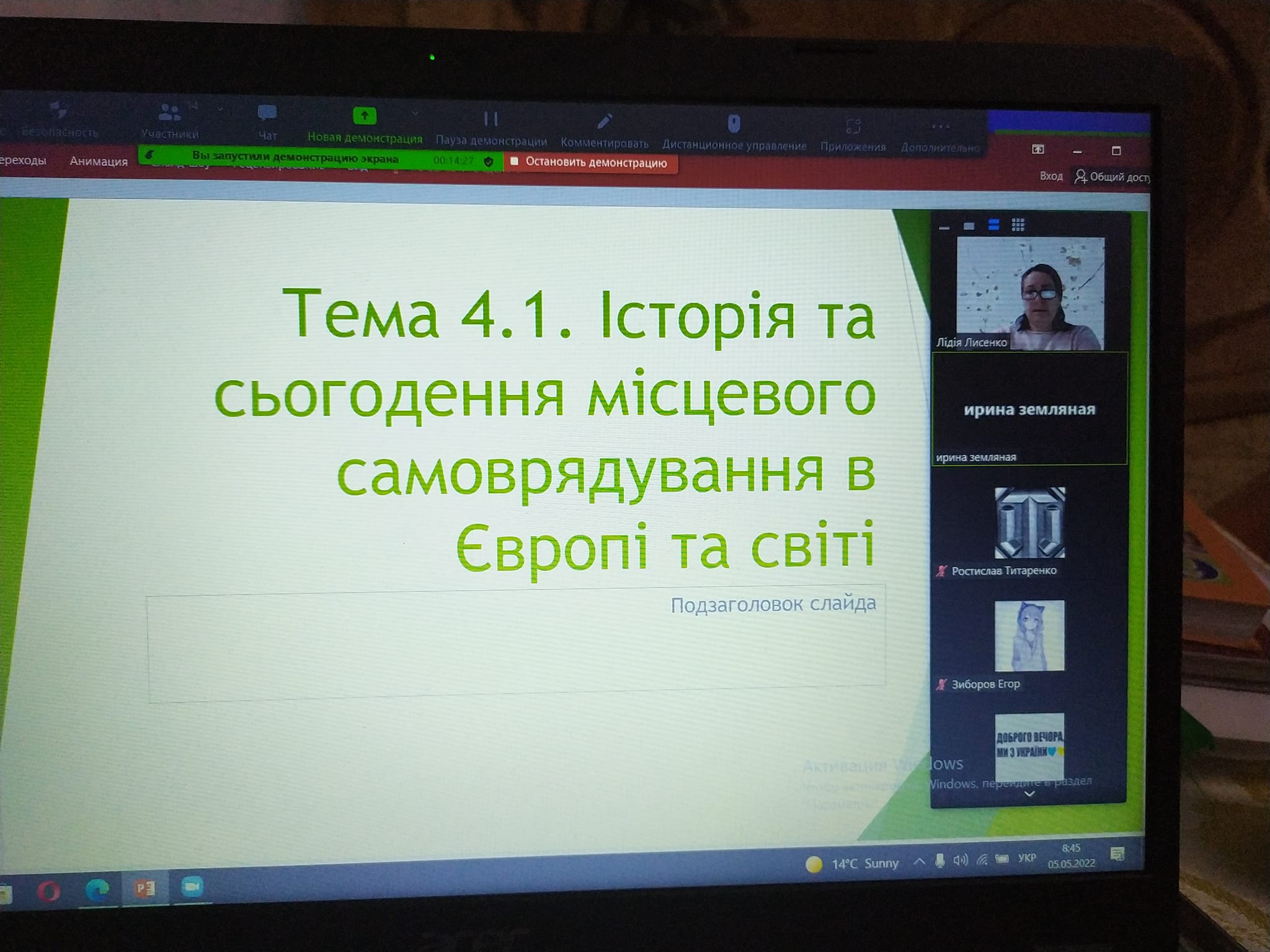
Task: Select the 'Доброго вечора' avatar participant tile
Action: [1029, 747]
